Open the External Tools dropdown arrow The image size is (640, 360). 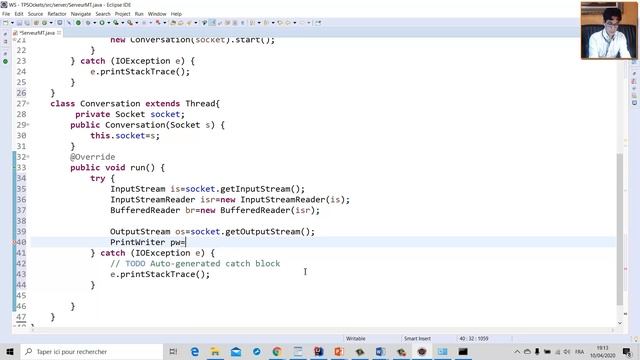[x=136, y=23]
